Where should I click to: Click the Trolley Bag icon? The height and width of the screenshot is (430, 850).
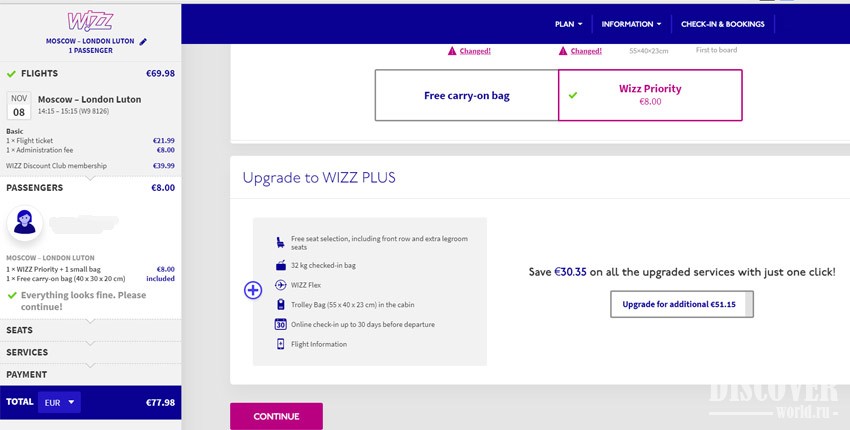click(x=280, y=304)
